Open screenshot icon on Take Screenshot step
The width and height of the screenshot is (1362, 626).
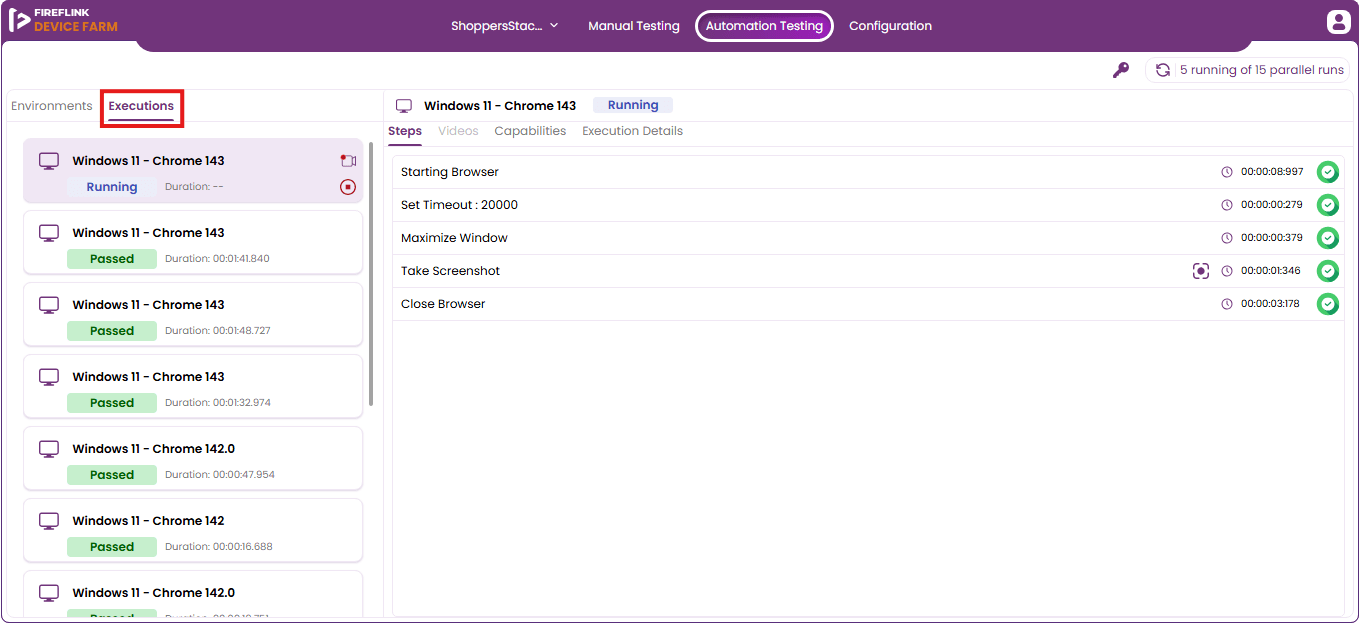[x=1201, y=271]
